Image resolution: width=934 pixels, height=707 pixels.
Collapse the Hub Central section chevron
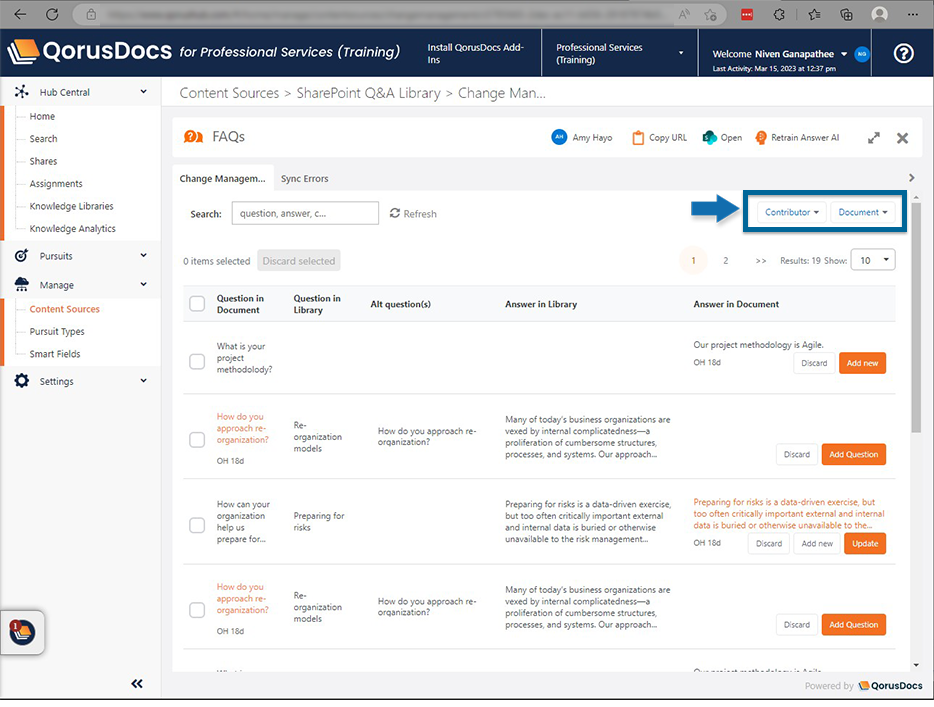pyautogui.click(x=144, y=92)
